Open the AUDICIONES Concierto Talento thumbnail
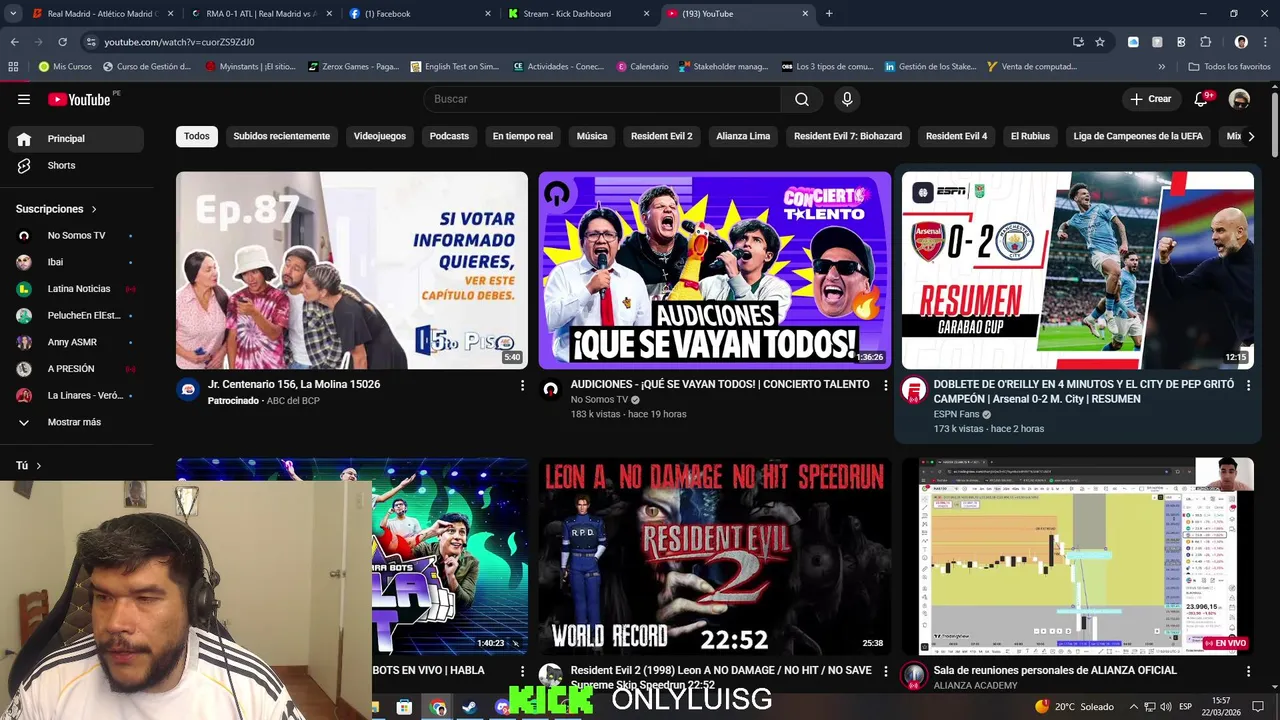The height and width of the screenshot is (720, 1280). pyautogui.click(x=714, y=270)
